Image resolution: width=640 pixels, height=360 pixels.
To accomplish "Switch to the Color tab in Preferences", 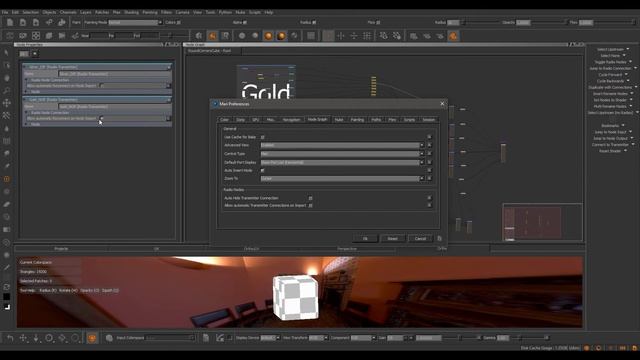I will click(224, 120).
